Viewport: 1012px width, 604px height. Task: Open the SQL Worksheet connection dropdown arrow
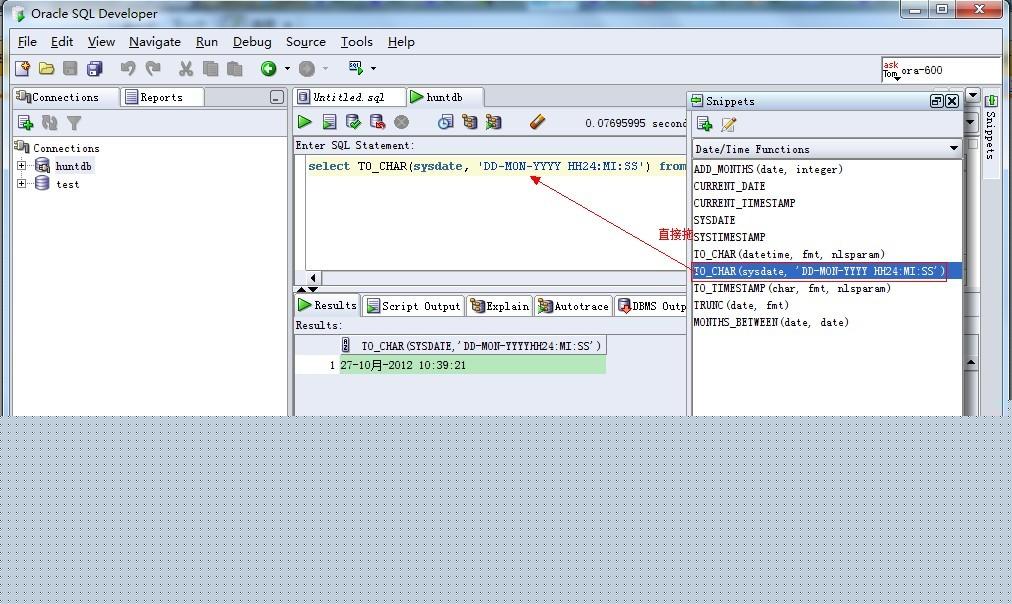[373, 68]
